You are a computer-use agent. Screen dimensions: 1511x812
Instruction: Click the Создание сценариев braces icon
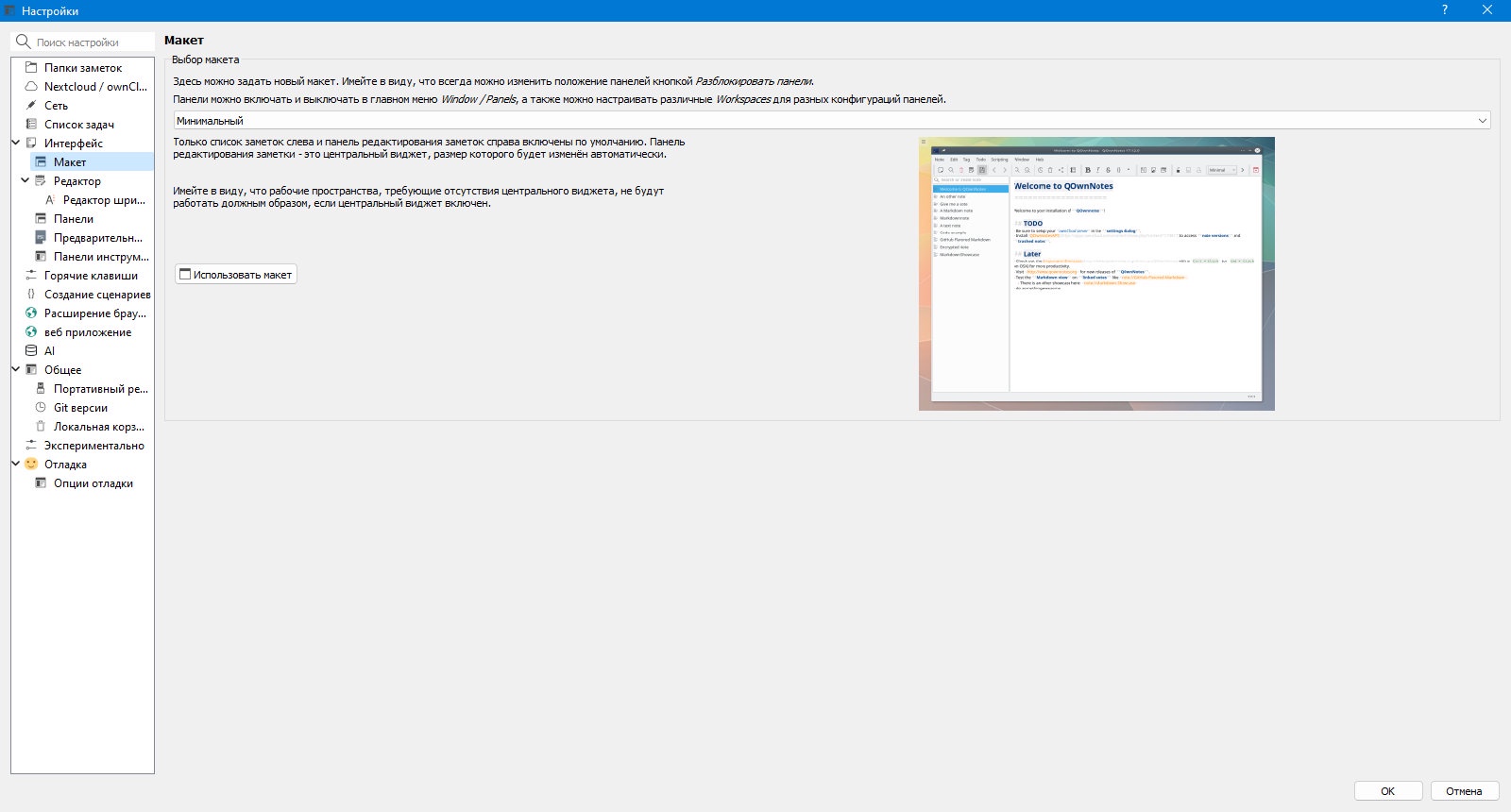31,295
